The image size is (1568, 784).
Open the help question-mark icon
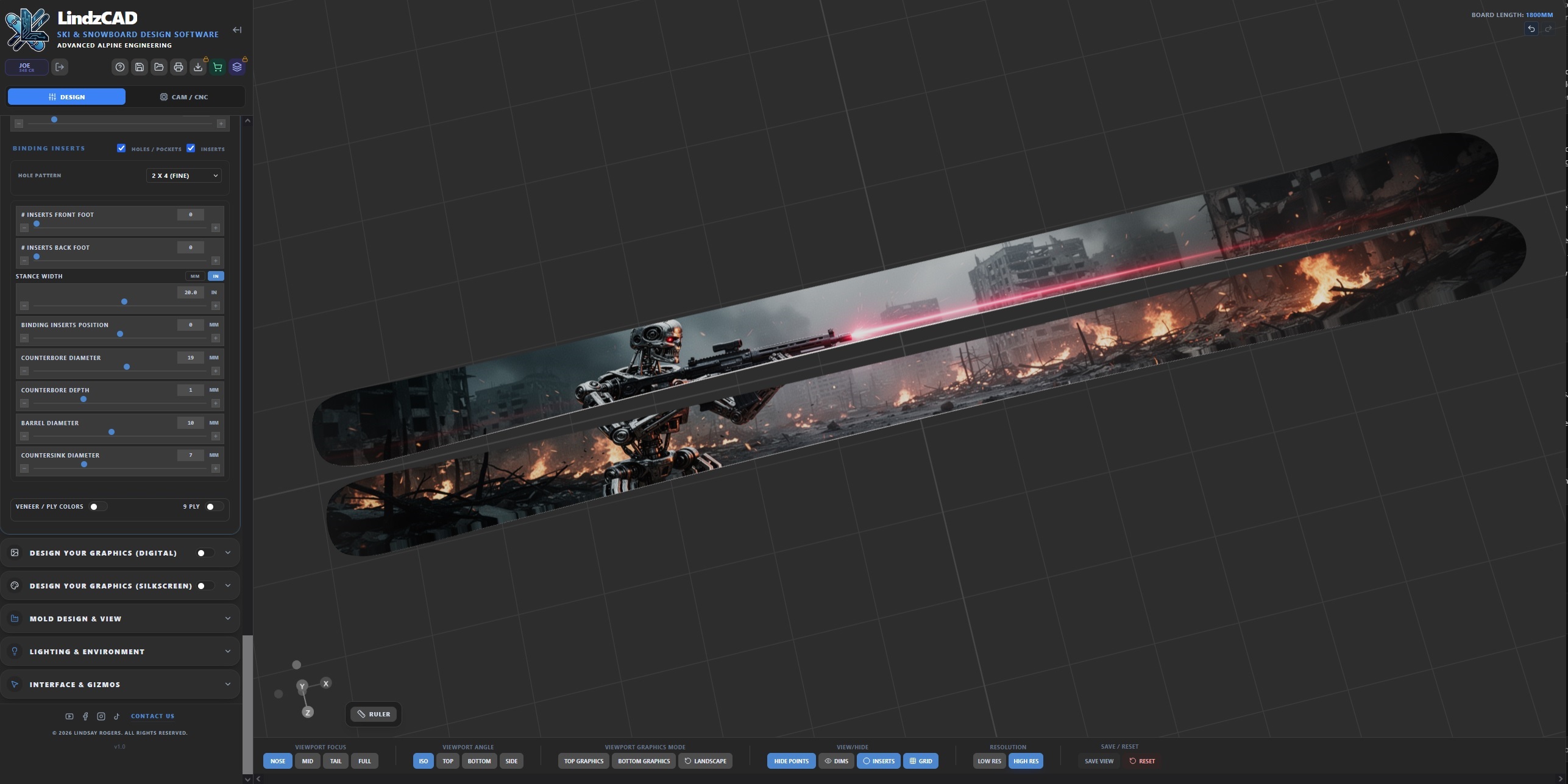point(120,67)
